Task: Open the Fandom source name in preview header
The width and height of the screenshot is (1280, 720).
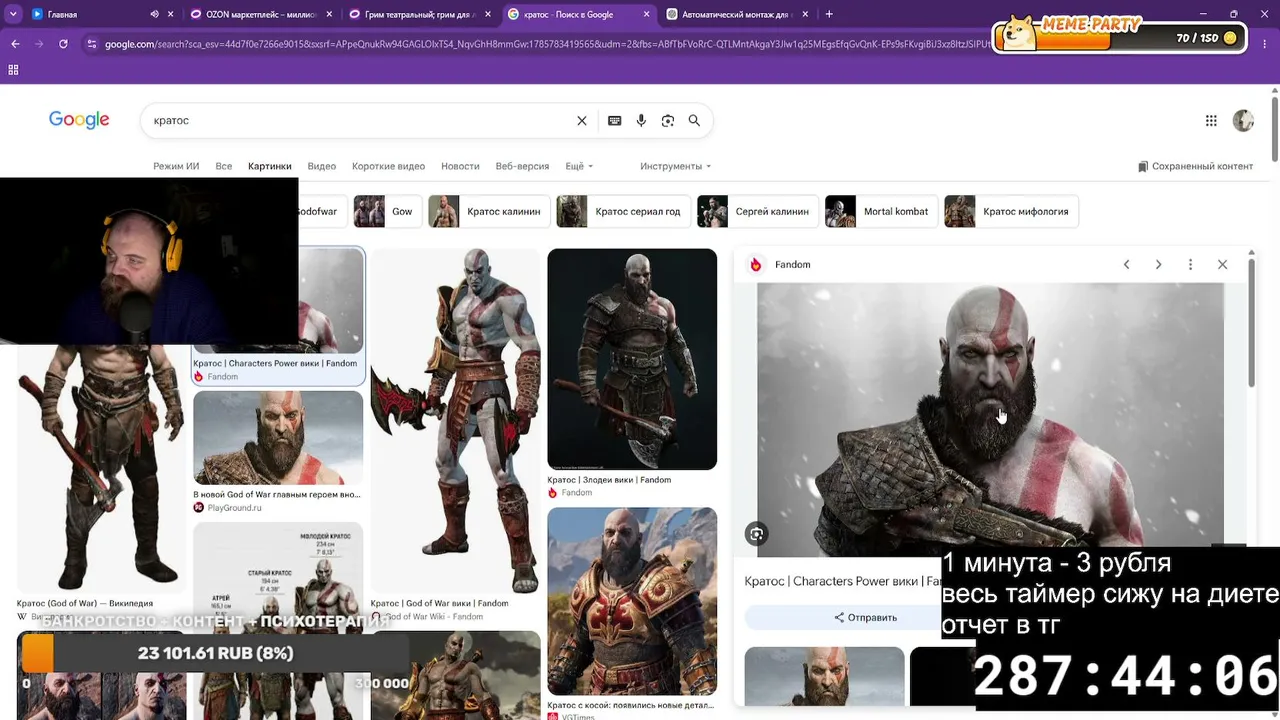Action: (x=792, y=265)
